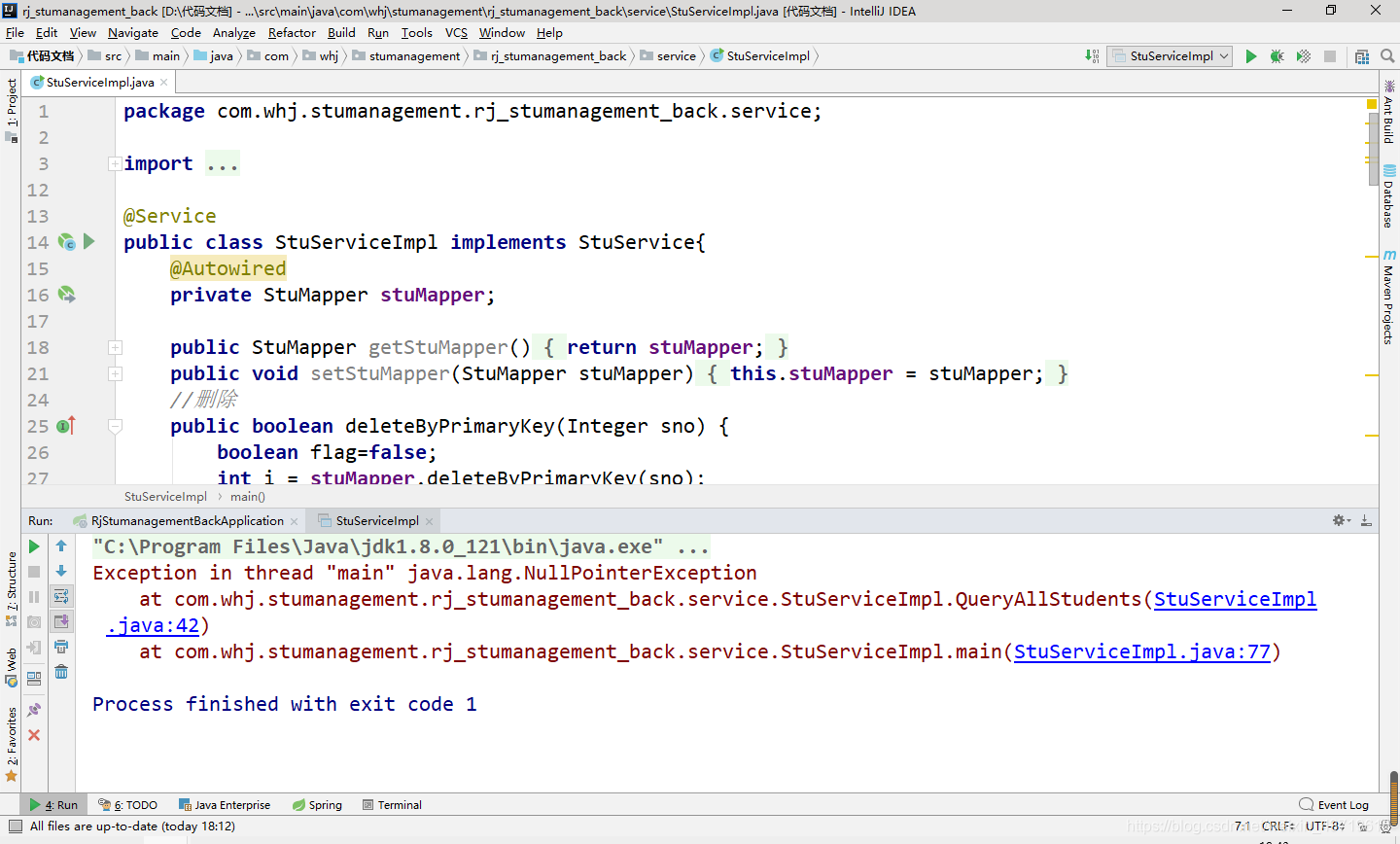Open the File menu

click(x=15, y=32)
